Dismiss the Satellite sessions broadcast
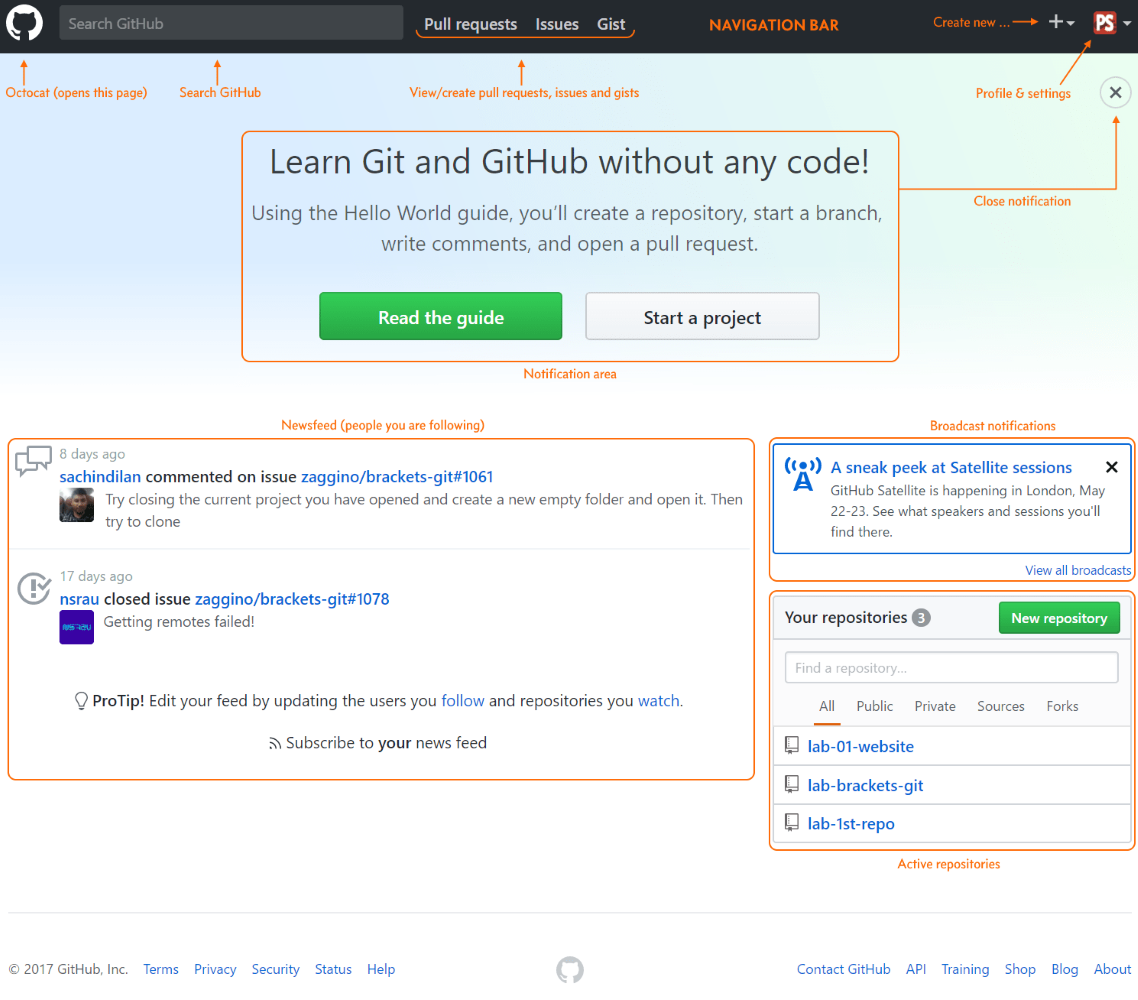The image size is (1138, 1000). click(1111, 467)
